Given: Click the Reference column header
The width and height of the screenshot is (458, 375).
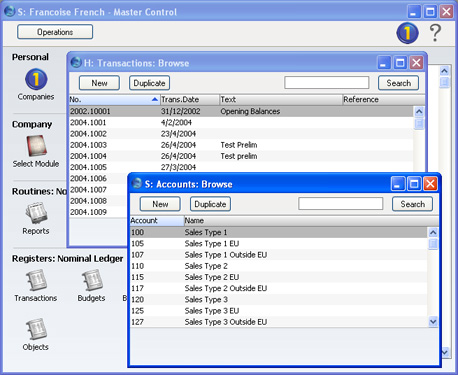Looking at the screenshot, I should click(384, 100).
